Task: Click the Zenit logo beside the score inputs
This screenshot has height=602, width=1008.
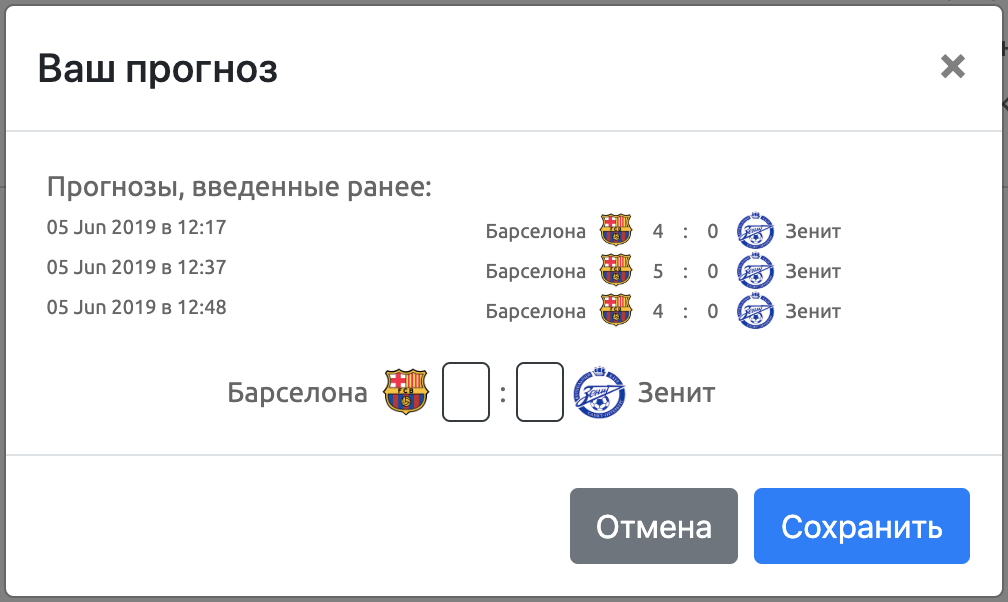Action: pos(599,392)
